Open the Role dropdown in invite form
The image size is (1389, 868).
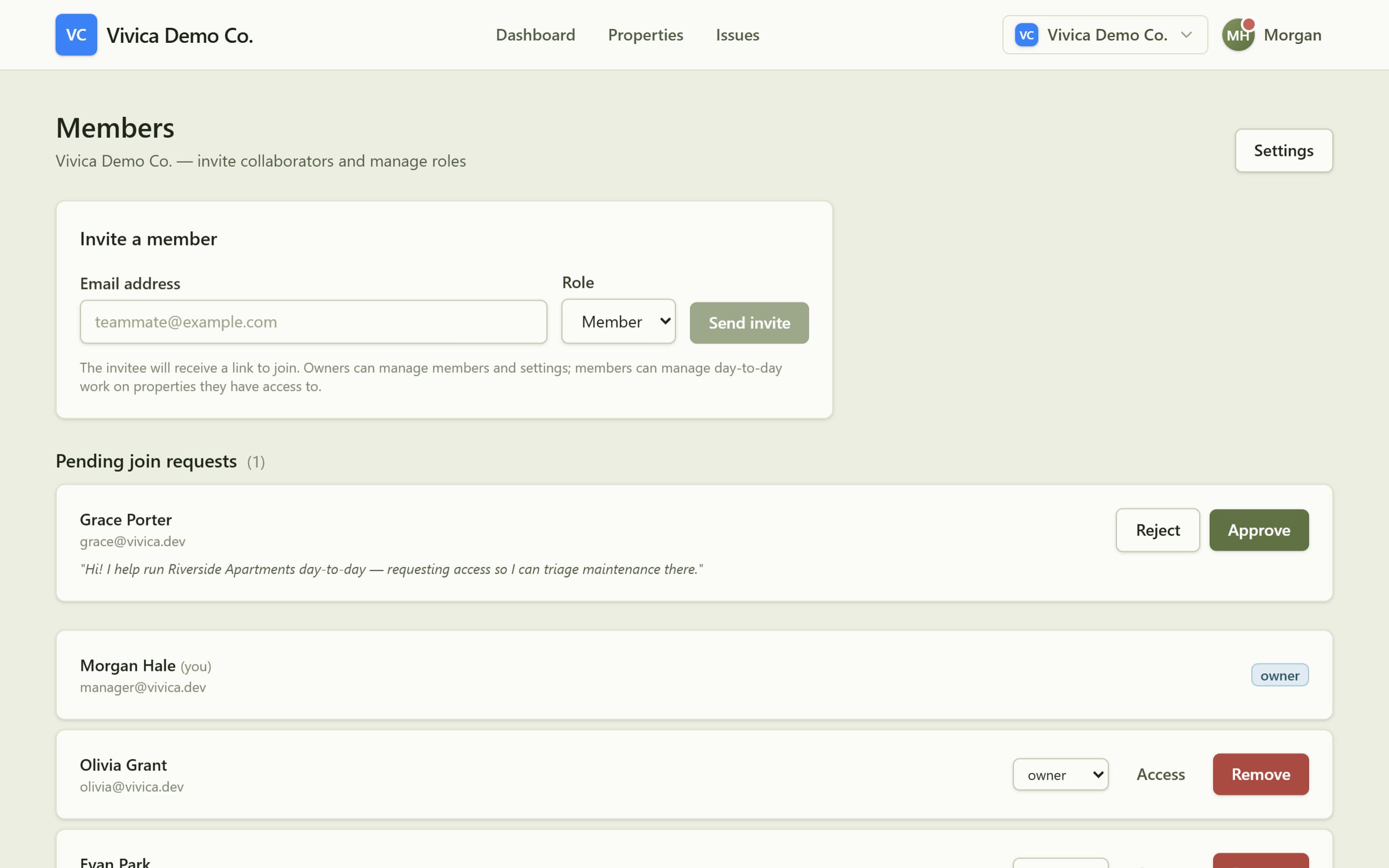click(618, 322)
